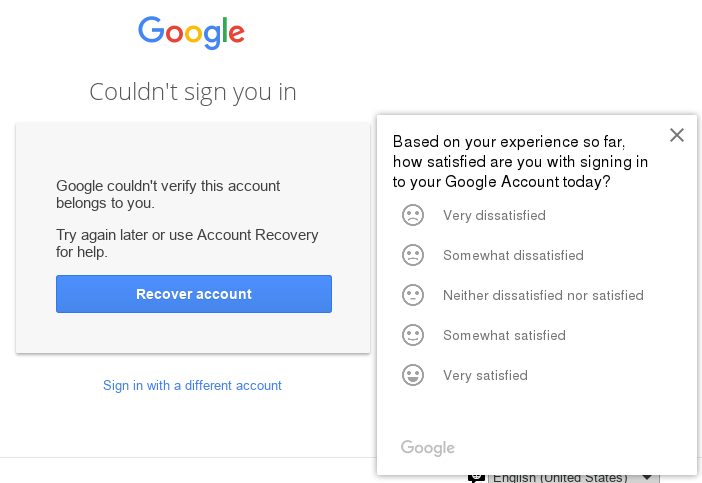Viewport: 702px width, 483px height.
Task: Close the satisfaction survey popup
Action: point(676,135)
